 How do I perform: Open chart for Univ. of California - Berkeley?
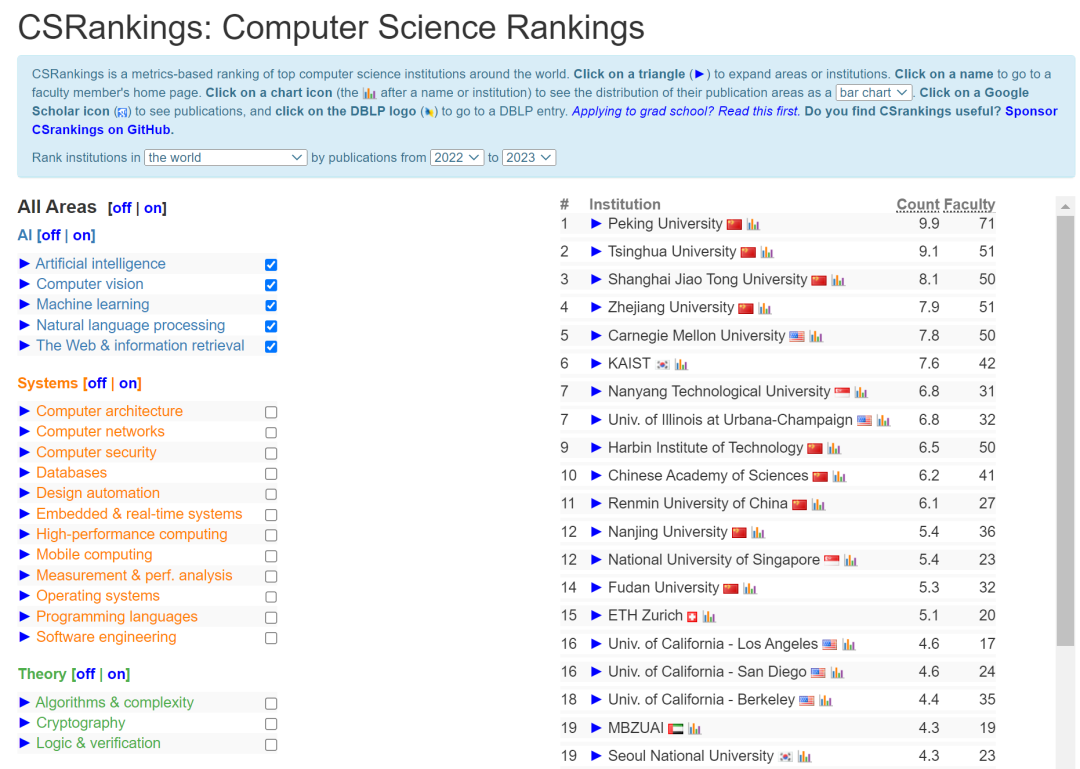click(825, 698)
